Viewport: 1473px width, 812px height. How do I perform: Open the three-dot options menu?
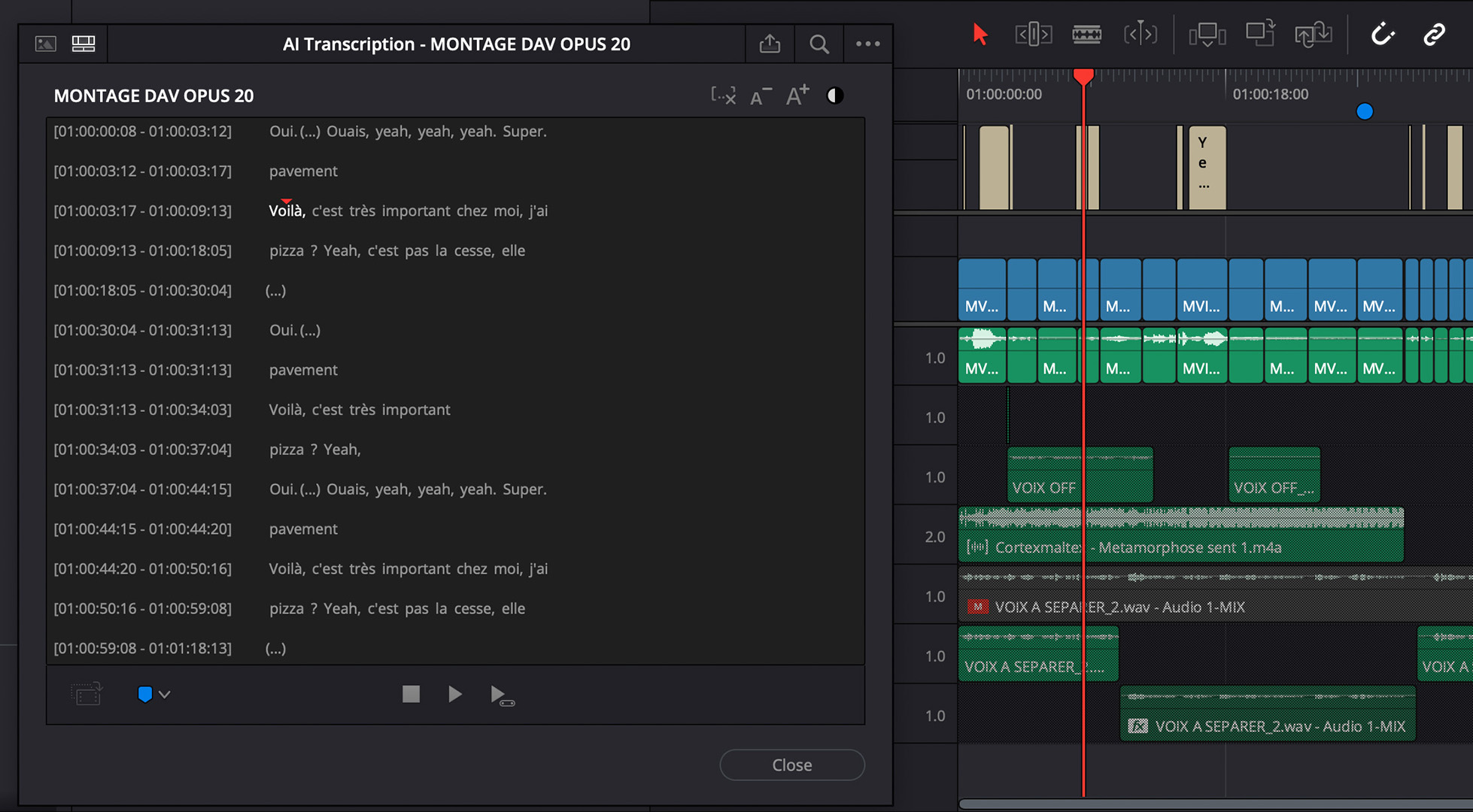tap(867, 44)
